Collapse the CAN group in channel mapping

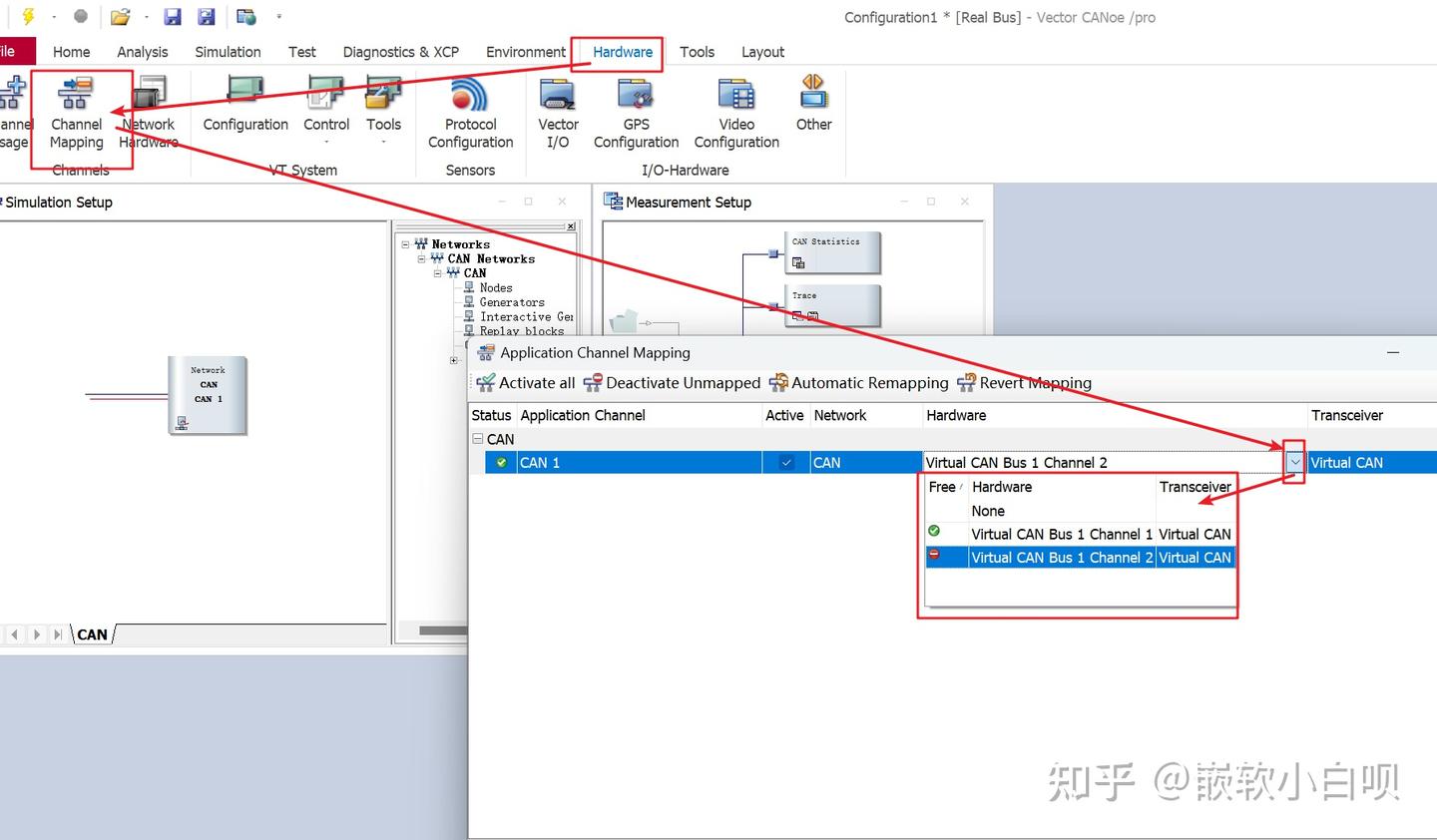tap(478, 439)
